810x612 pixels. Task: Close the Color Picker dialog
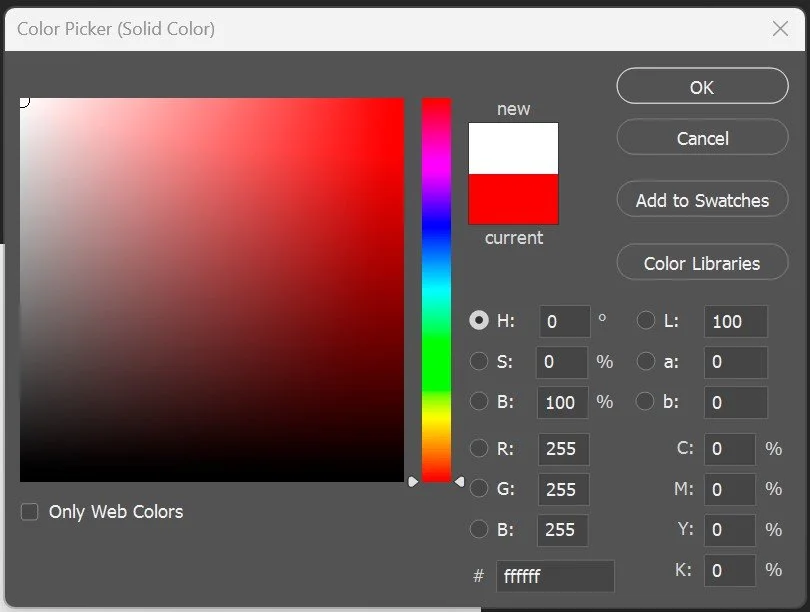coord(780,29)
